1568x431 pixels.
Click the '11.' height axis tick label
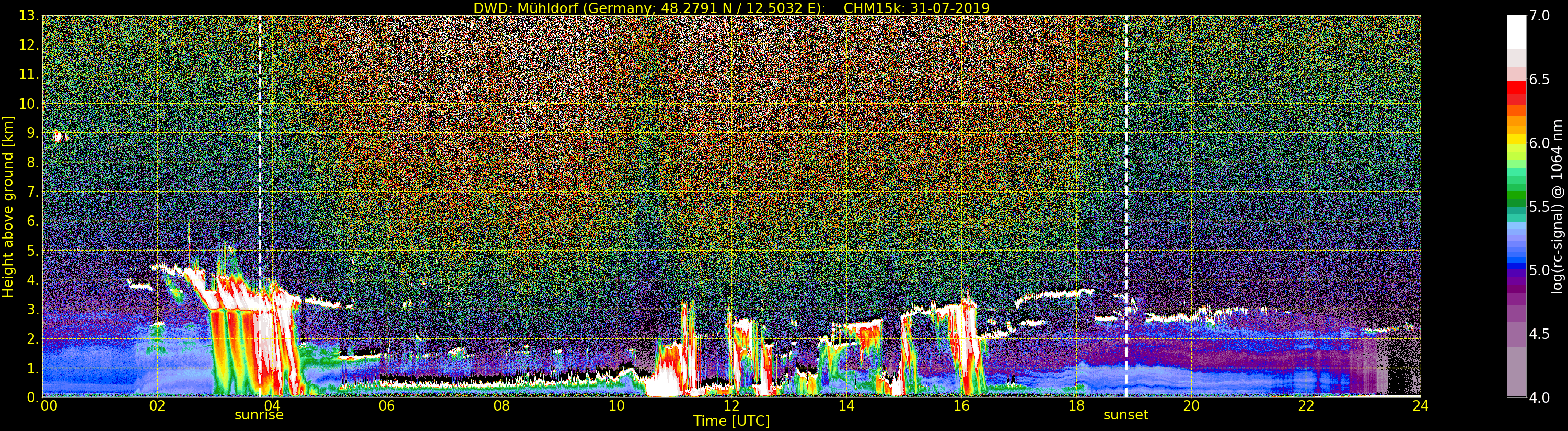coord(29,74)
